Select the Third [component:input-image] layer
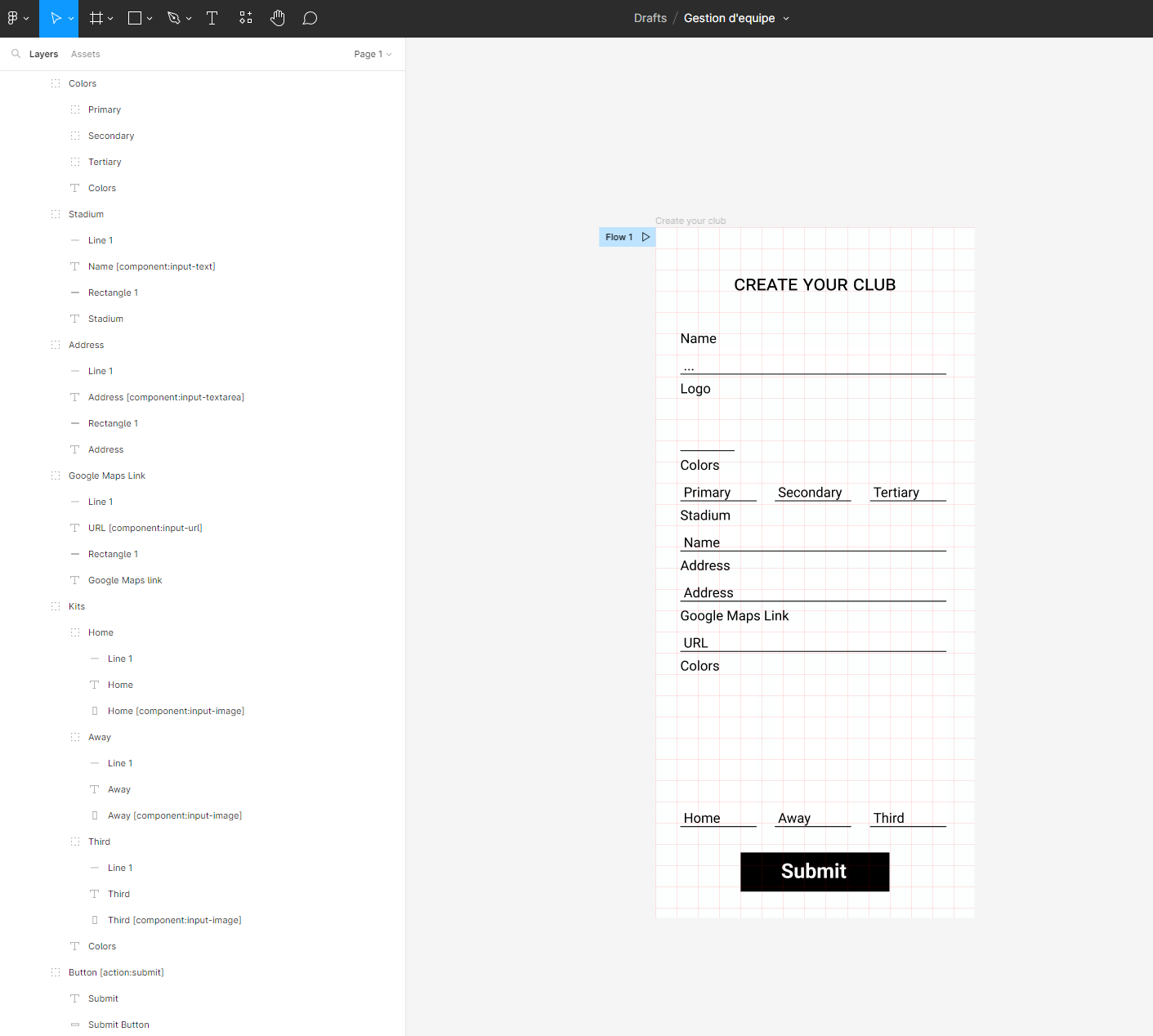The image size is (1153, 1036). pos(175,920)
